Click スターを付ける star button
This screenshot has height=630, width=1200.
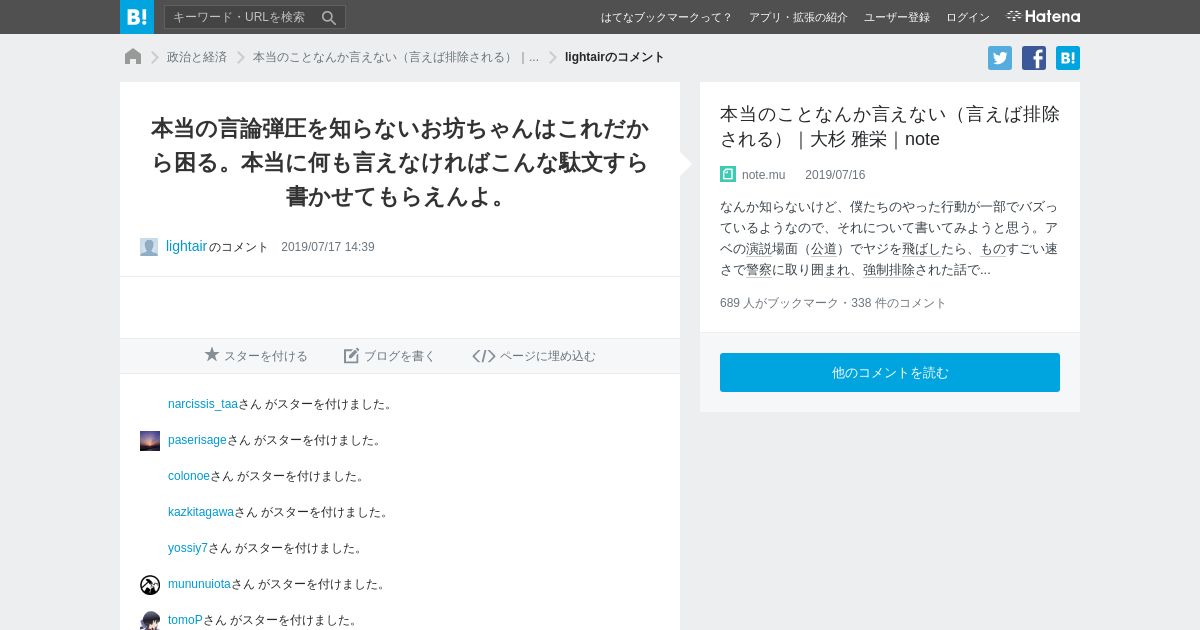[x=256, y=356]
